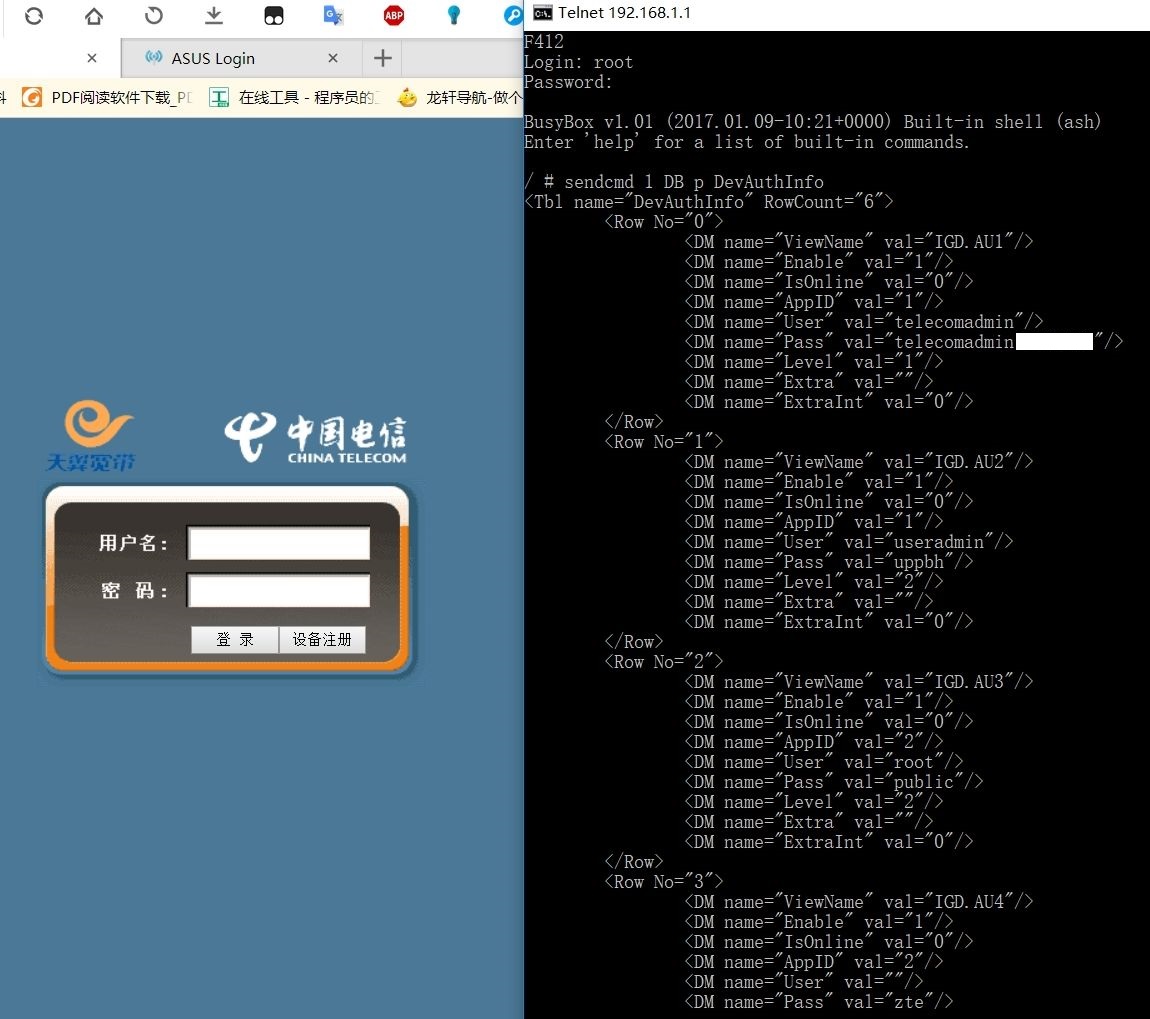Click the undo/restore history icon
Viewport: 1150px width, 1019px height.
click(x=153, y=15)
